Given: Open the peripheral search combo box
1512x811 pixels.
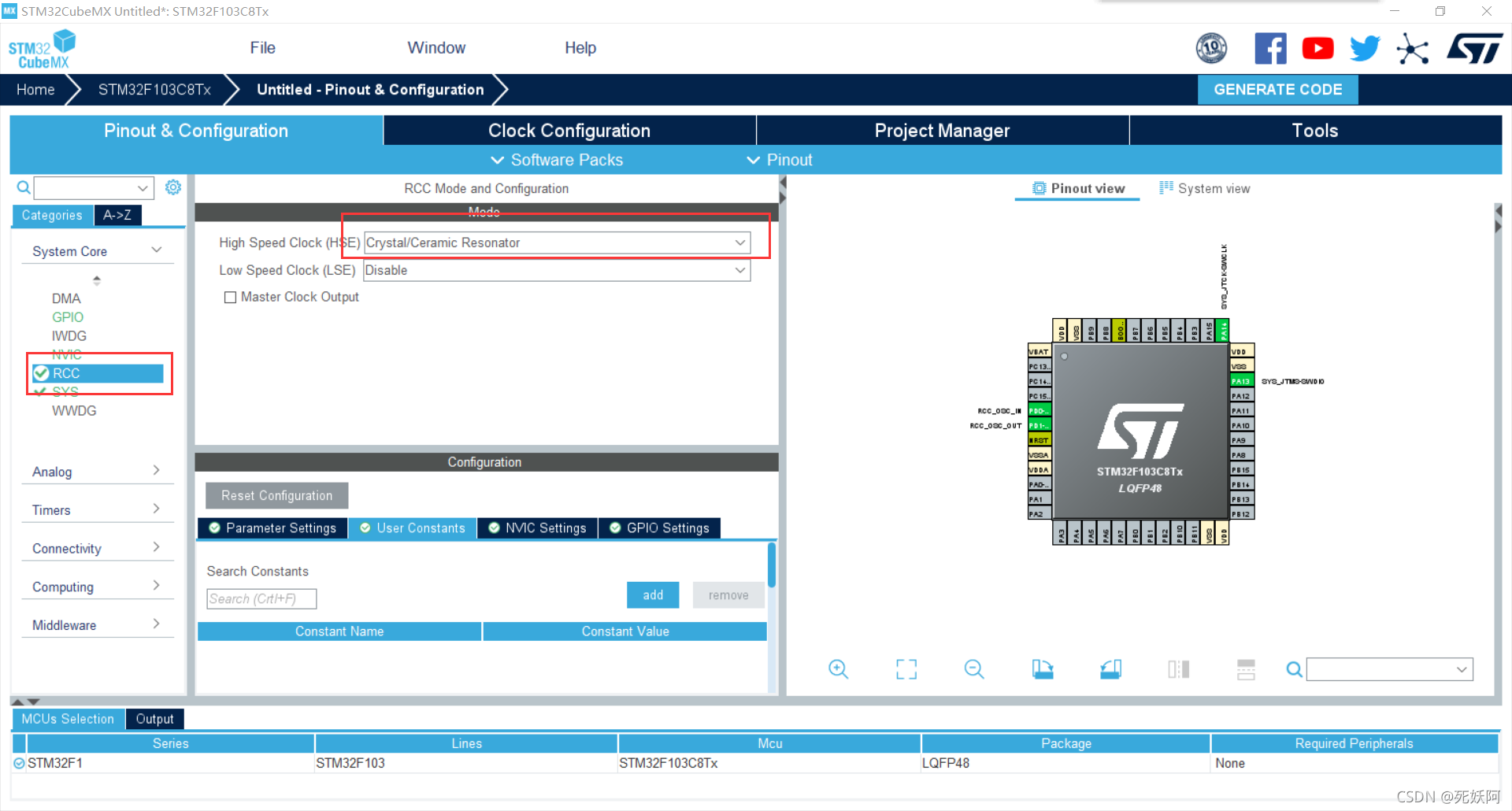Looking at the screenshot, I should click(x=94, y=187).
